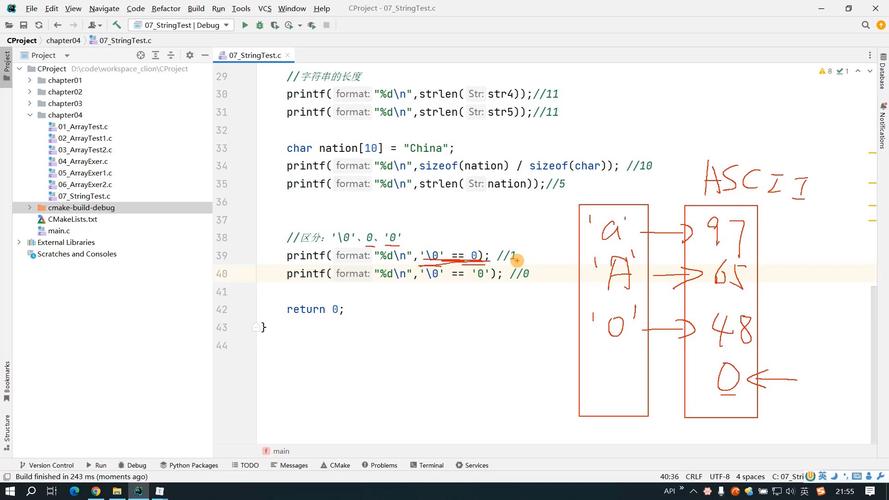This screenshot has width=889, height=500.
Task: Close the 07_StringTest.c editor tab
Action: tap(288, 55)
